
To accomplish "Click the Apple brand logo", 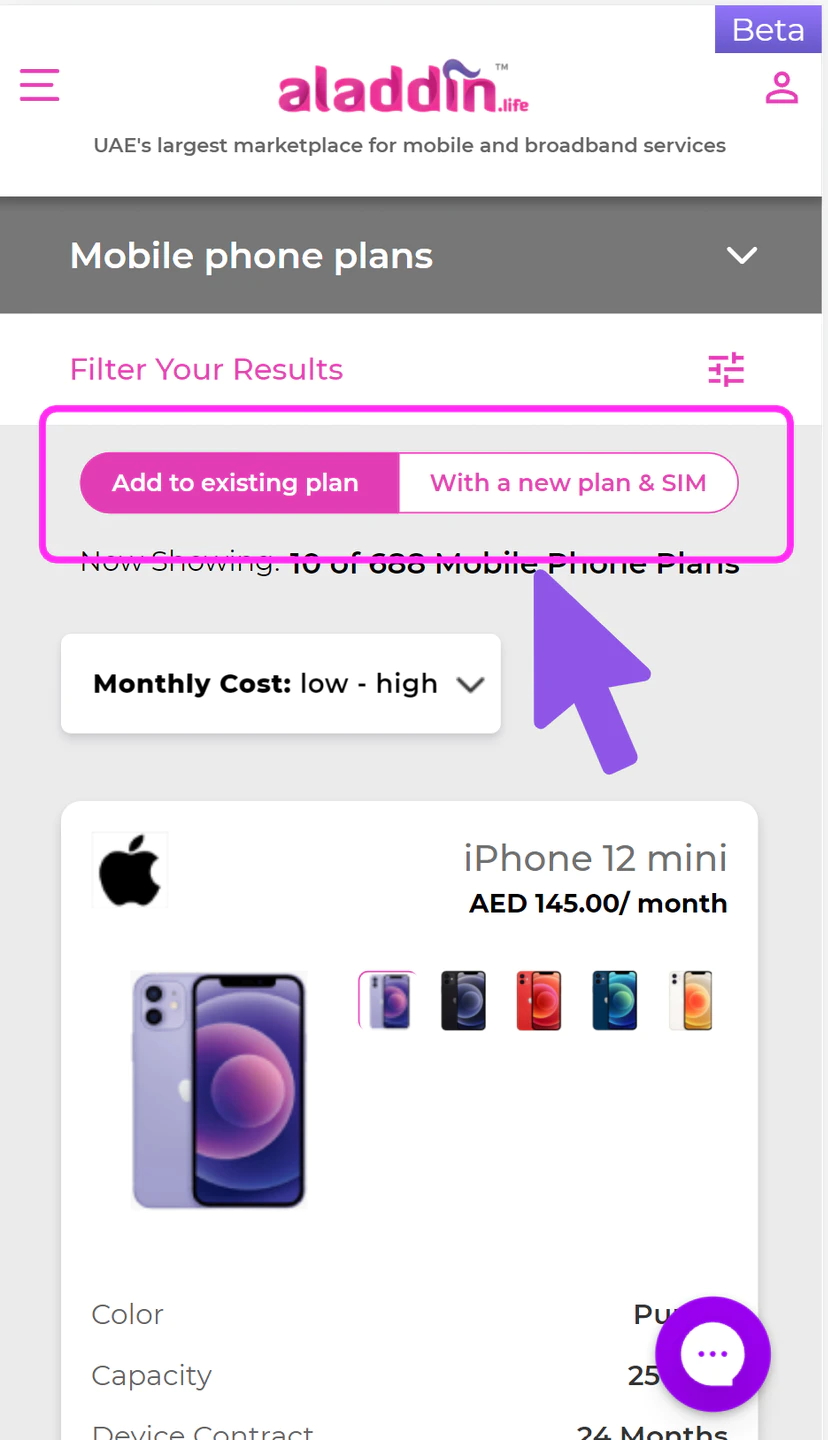I will coord(130,870).
